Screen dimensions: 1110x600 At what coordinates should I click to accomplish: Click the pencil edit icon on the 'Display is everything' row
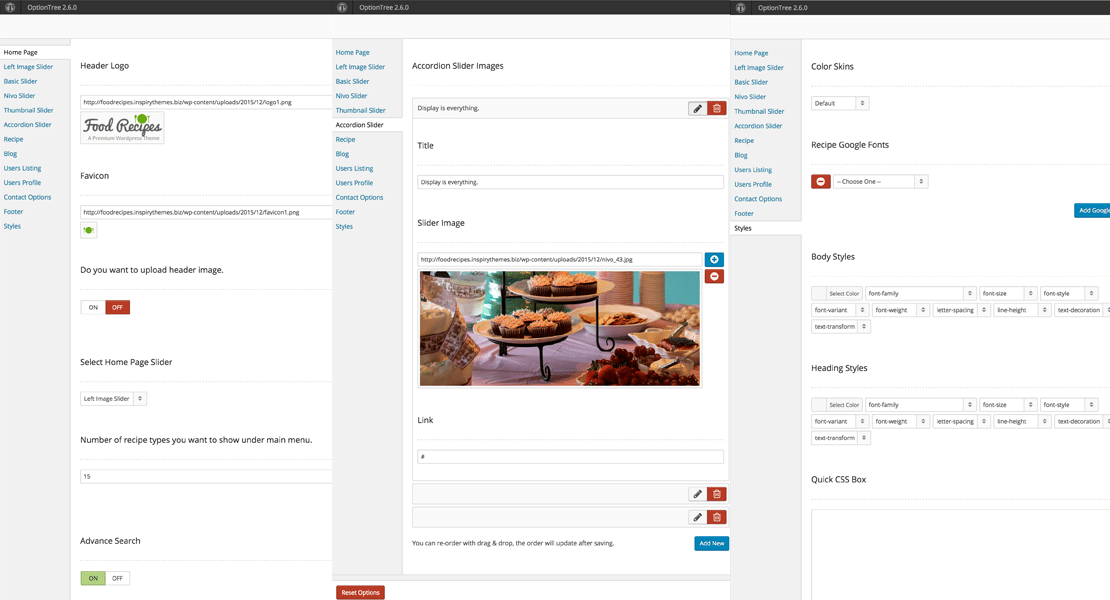pyautogui.click(x=697, y=108)
